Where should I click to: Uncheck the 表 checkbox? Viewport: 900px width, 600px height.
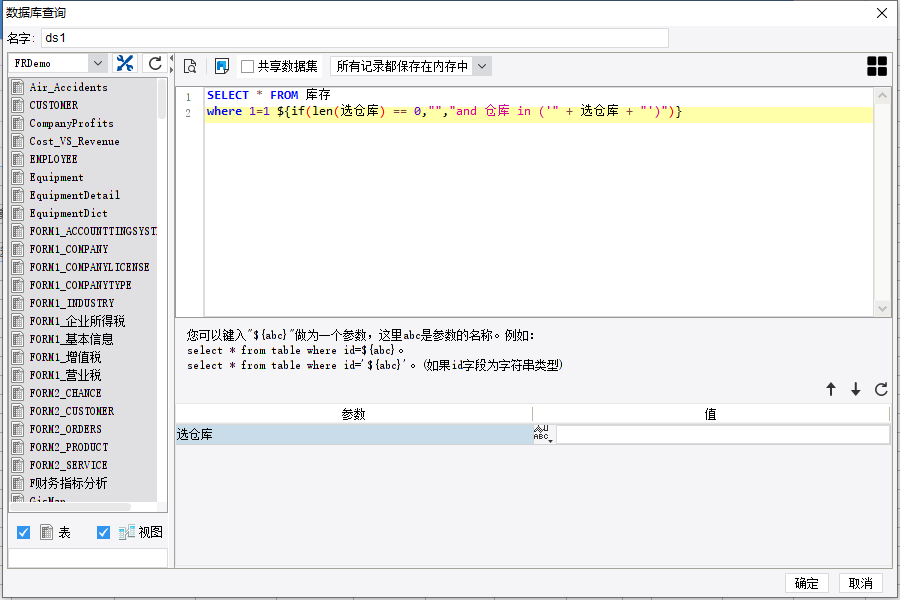[x=24, y=532]
